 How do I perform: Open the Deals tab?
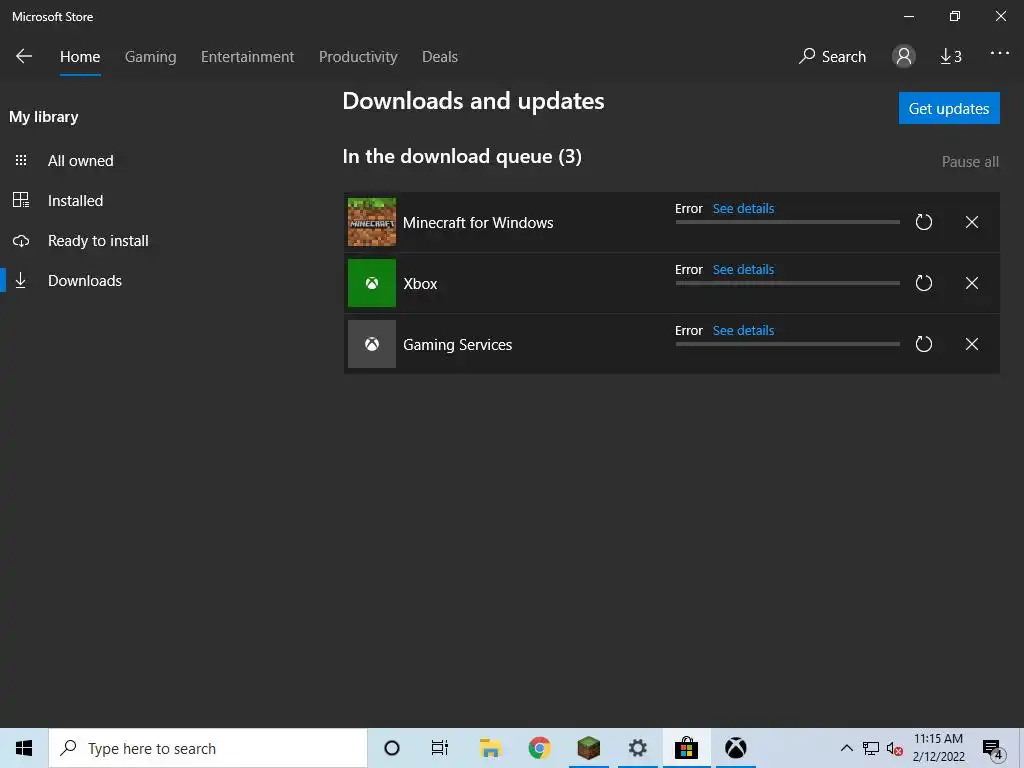click(x=440, y=57)
